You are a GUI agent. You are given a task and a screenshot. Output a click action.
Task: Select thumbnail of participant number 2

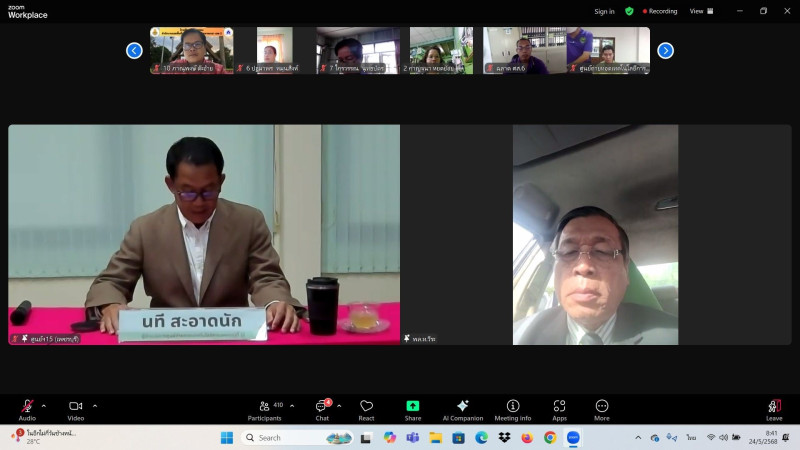point(441,51)
